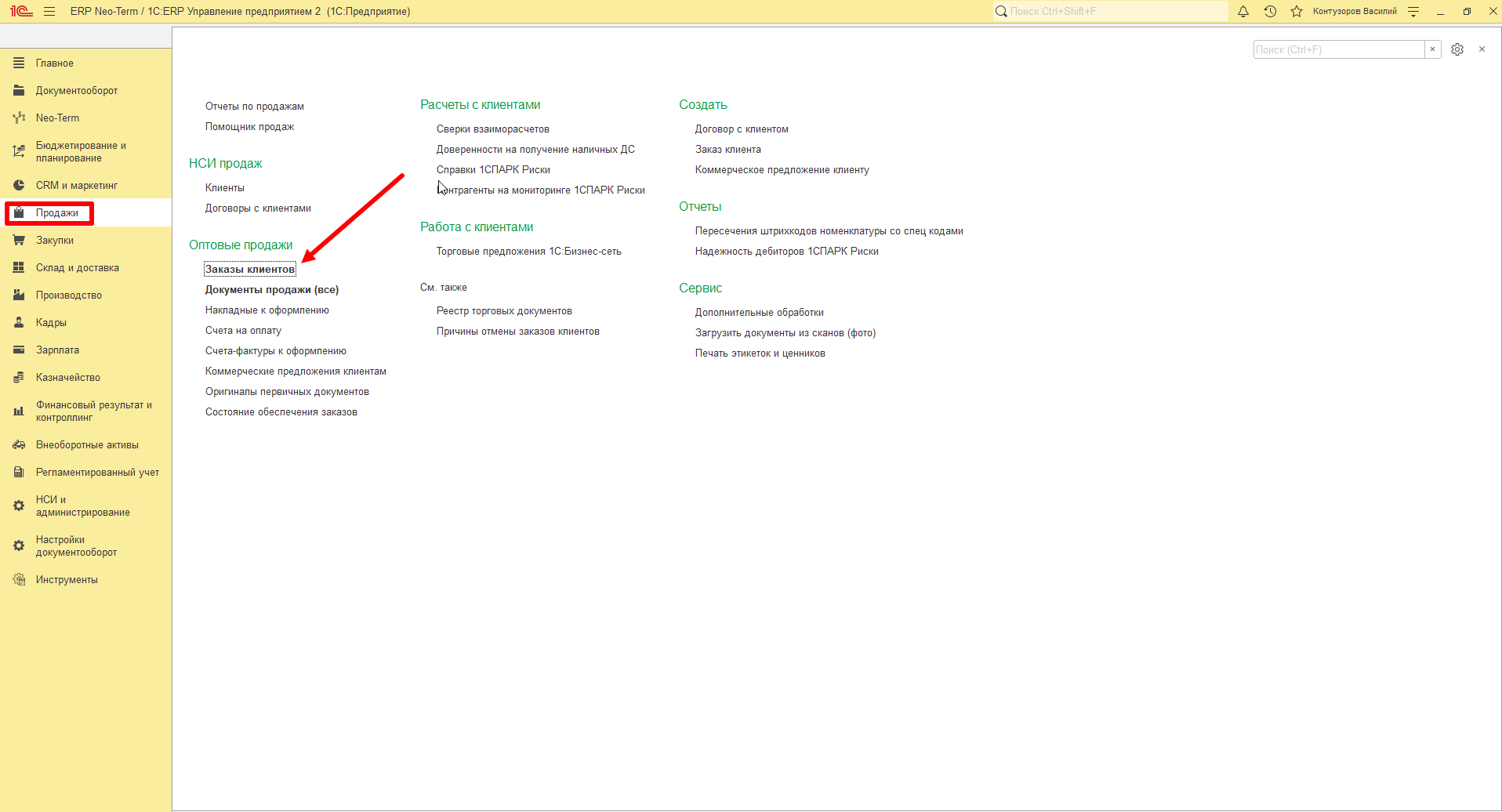Viewport: 1502px width, 812px height.
Task: Open the Закупки cart icon
Action: 19,241
